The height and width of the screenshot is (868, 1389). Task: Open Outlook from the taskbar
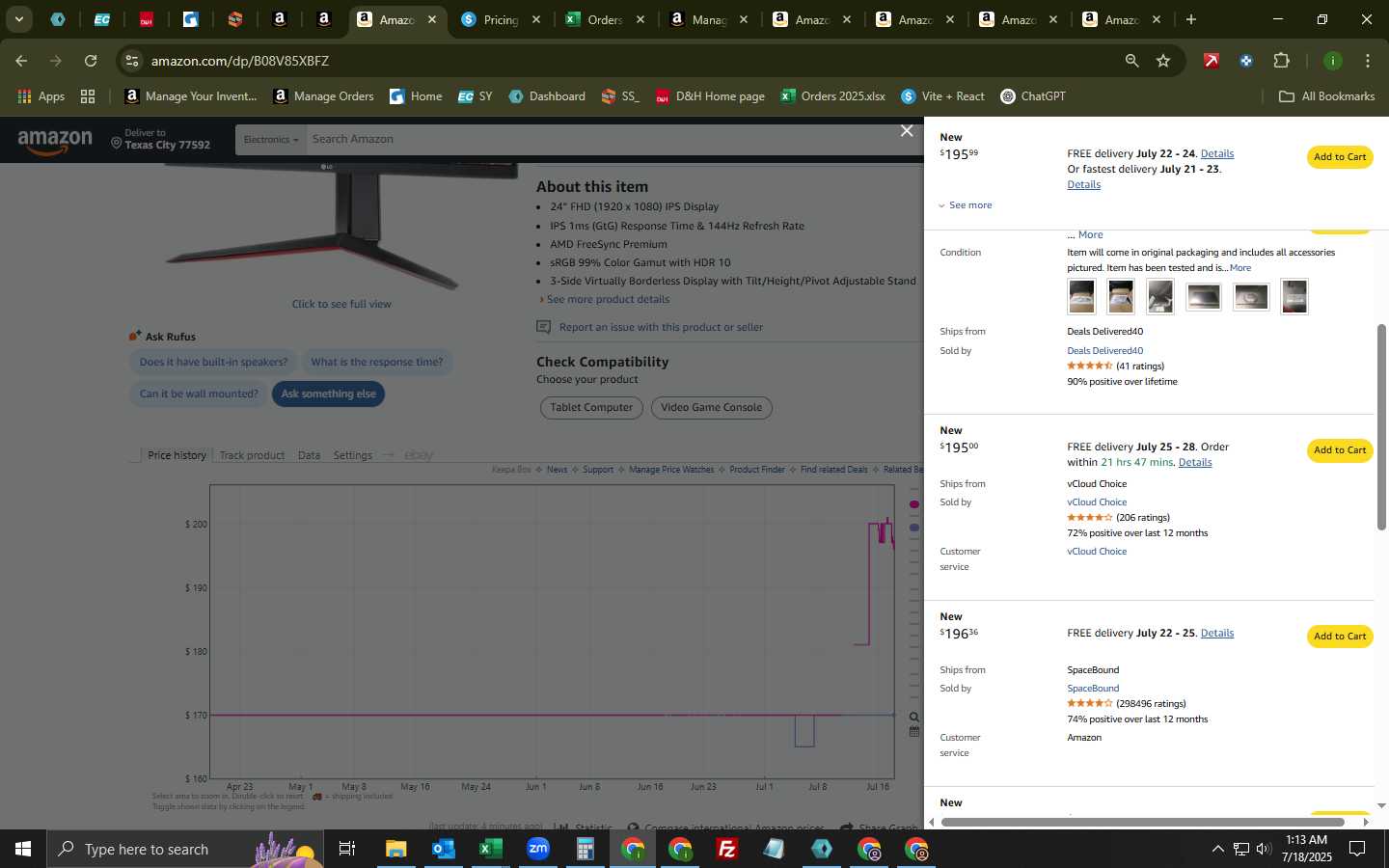[443, 849]
